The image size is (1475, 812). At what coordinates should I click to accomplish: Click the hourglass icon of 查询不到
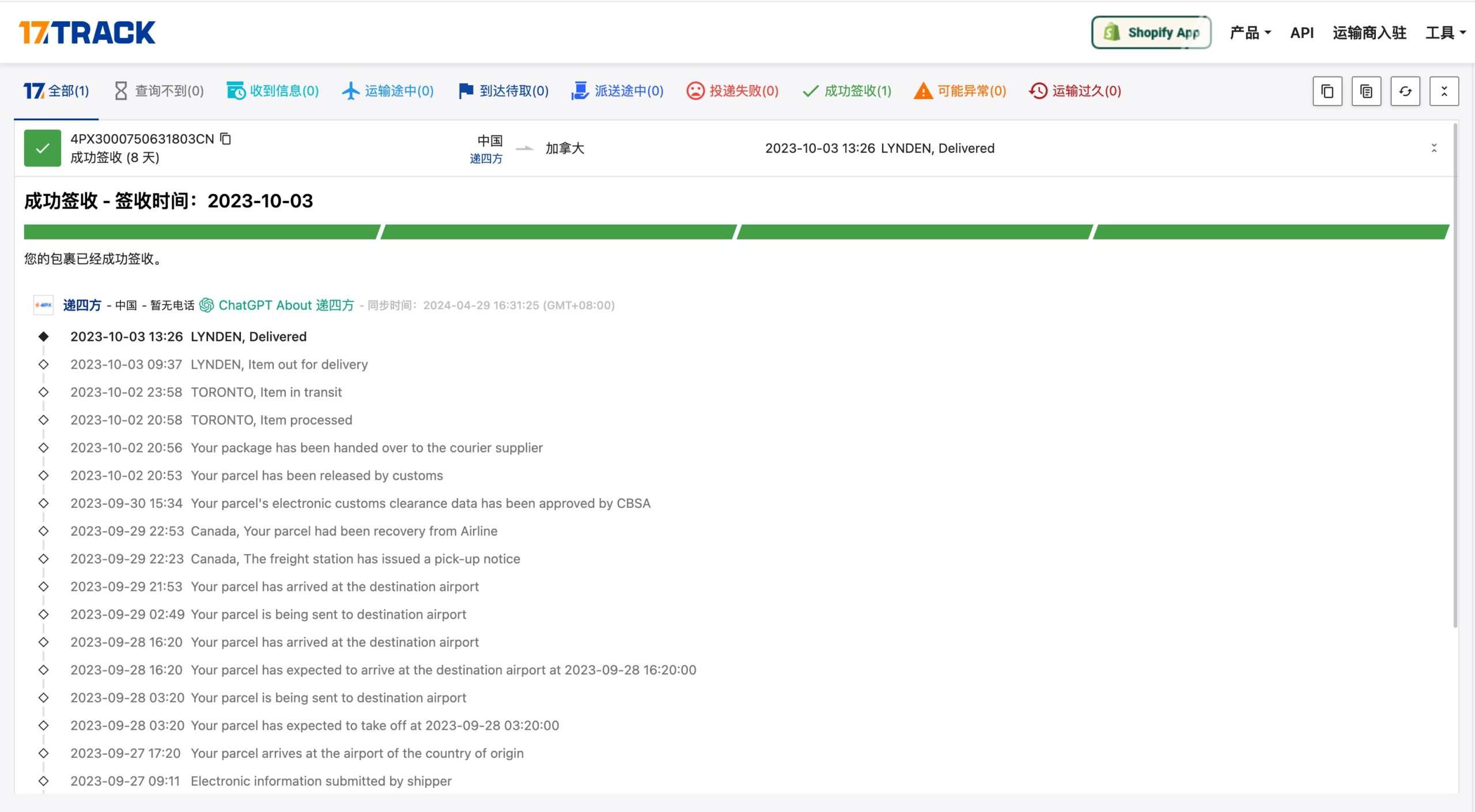point(120,91)
